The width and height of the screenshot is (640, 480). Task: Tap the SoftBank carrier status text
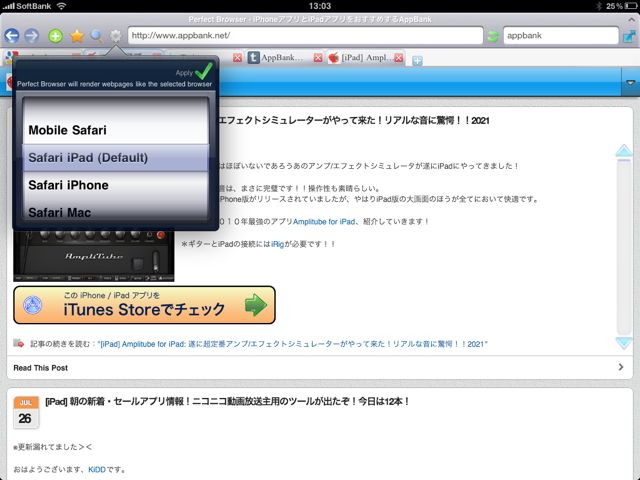pyautogui.click(x=33, y=6)
